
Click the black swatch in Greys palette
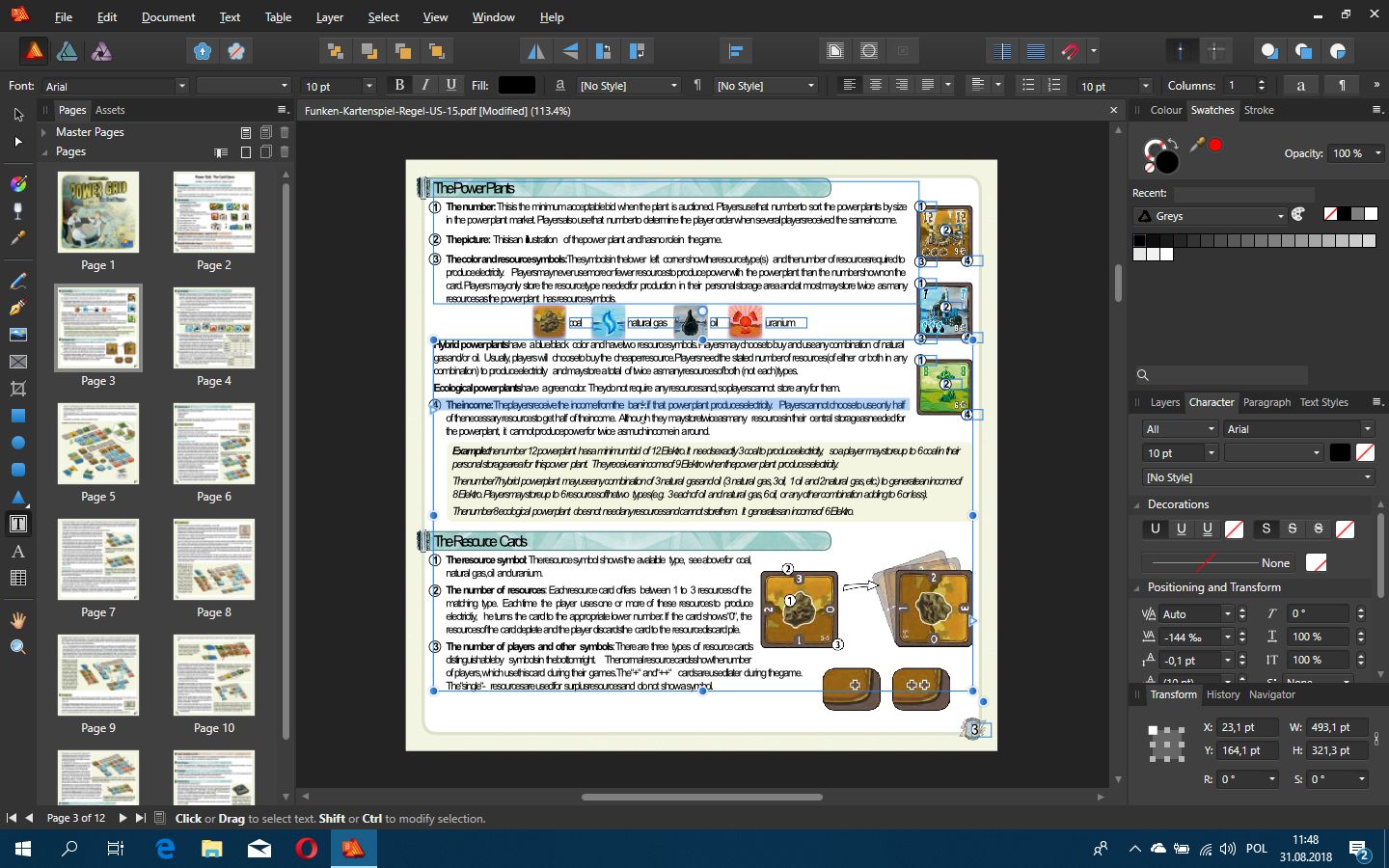coord(1139,240)
